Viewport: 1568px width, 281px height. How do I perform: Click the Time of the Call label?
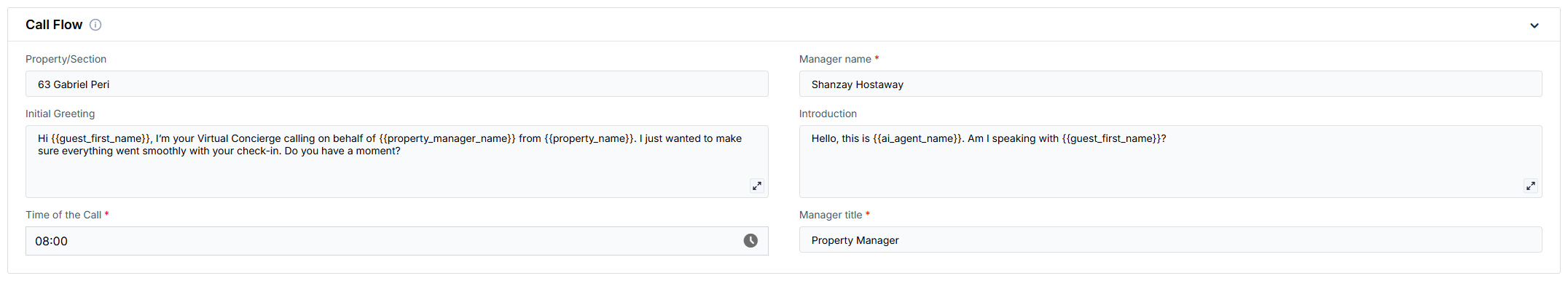[x=63, y=215]
